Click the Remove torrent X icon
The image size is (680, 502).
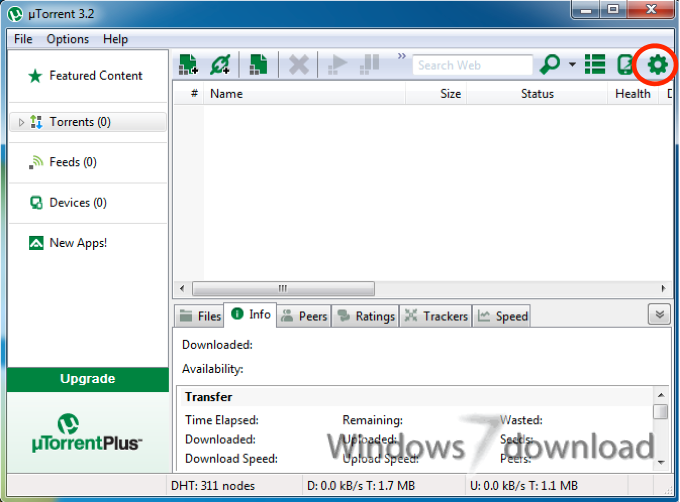[x=299, y=65]
